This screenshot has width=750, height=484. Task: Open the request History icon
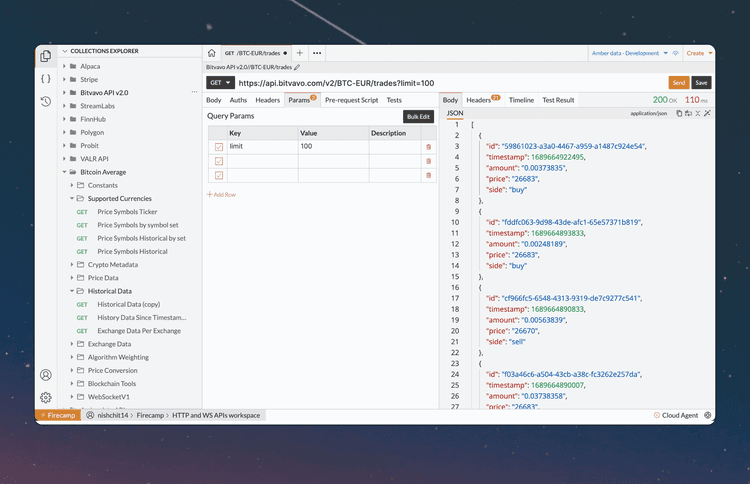(46, 101)
